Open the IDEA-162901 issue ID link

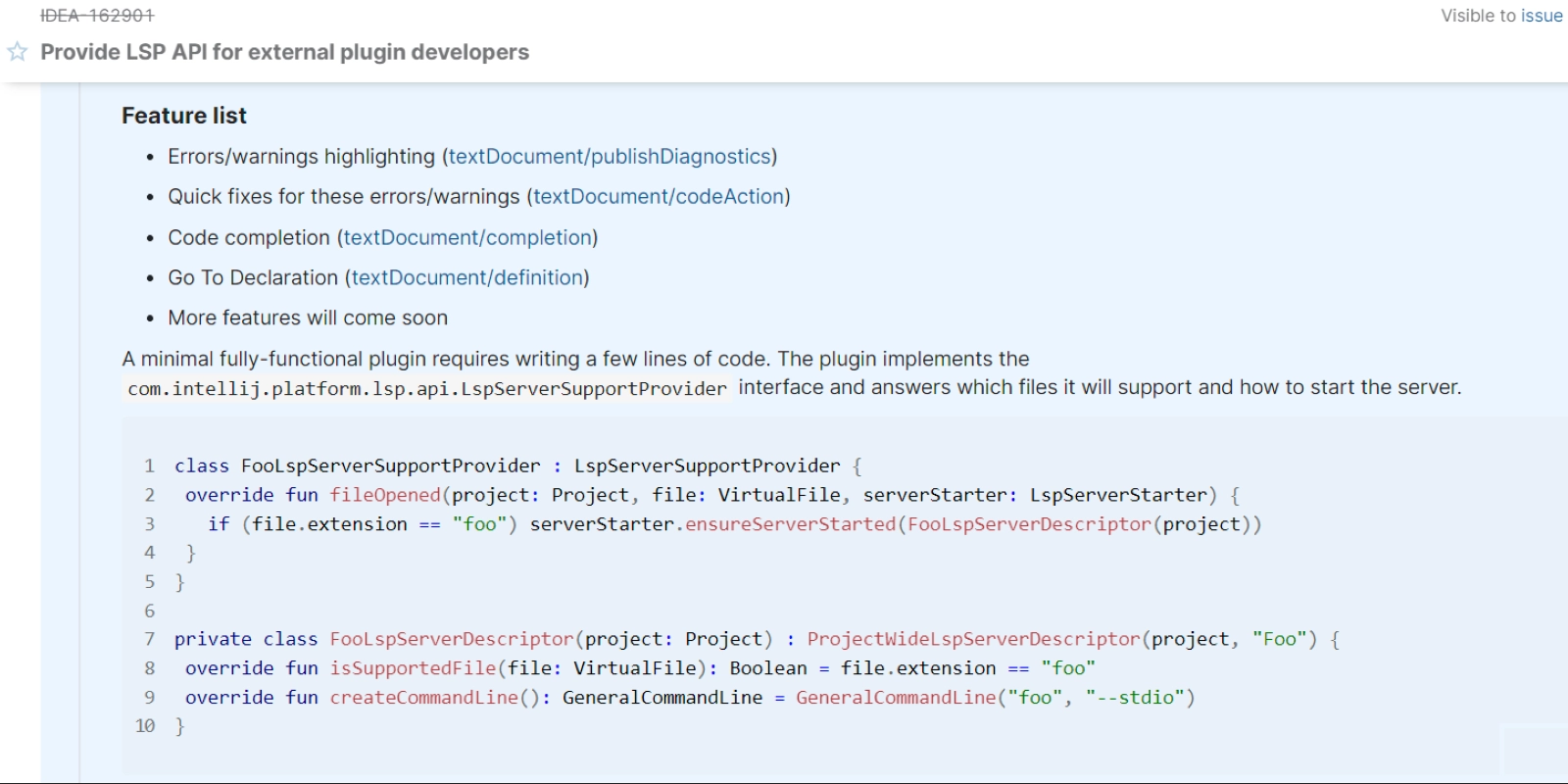point(97,16)
